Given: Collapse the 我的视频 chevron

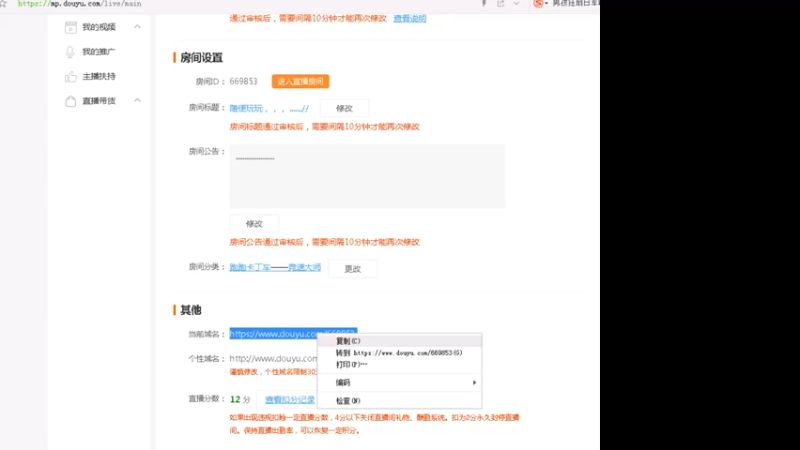Looking at the screenshot, I should pyautogui.click(x=137, y=27).
